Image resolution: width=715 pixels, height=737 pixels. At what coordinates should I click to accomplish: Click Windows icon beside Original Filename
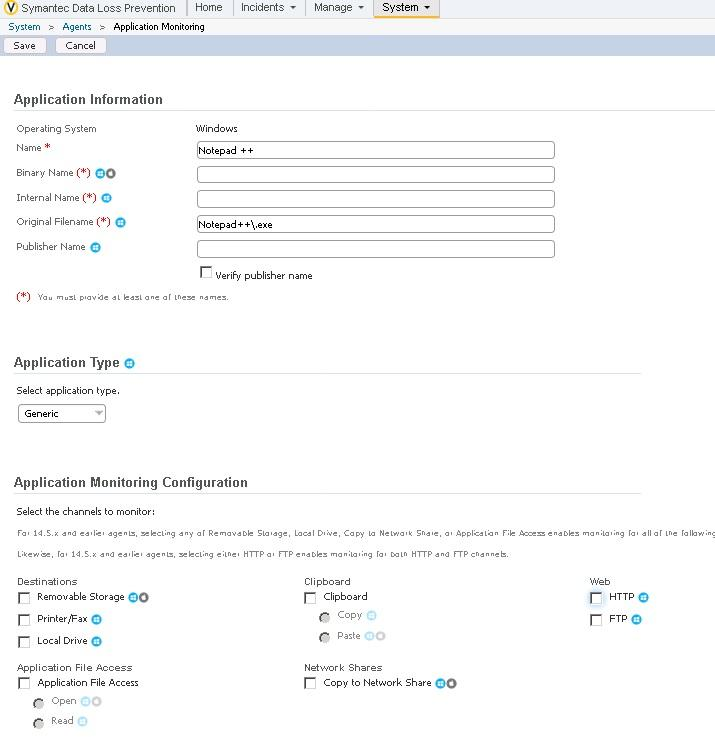click(120, 222)
